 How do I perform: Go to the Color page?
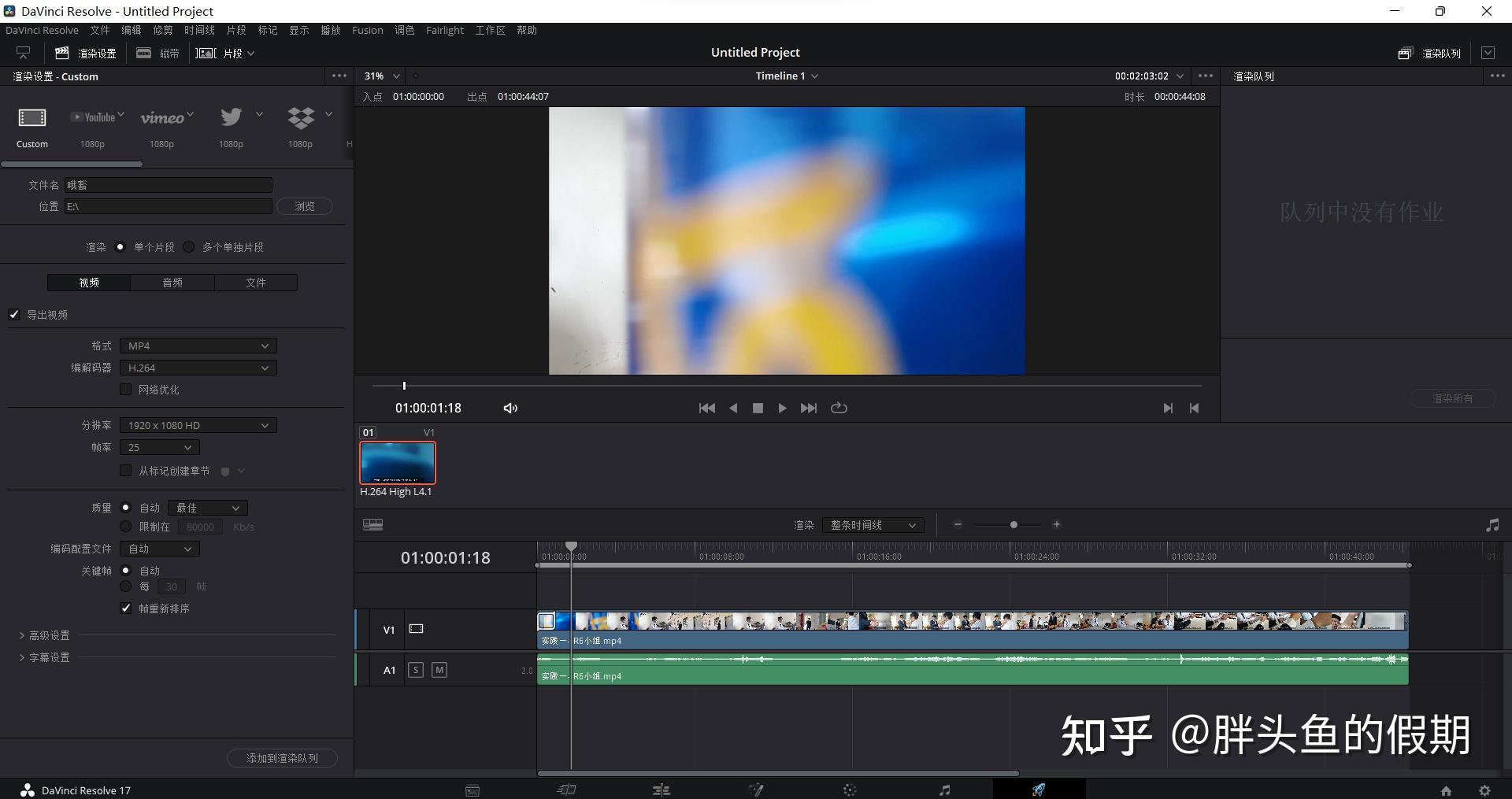click(849, 790)
